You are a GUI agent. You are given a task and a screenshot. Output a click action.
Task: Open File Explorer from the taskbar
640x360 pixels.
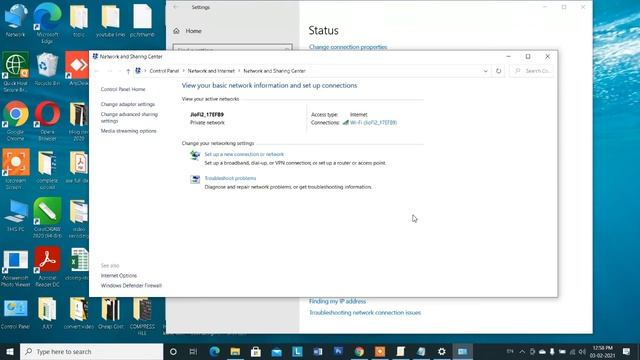point(235,351)
